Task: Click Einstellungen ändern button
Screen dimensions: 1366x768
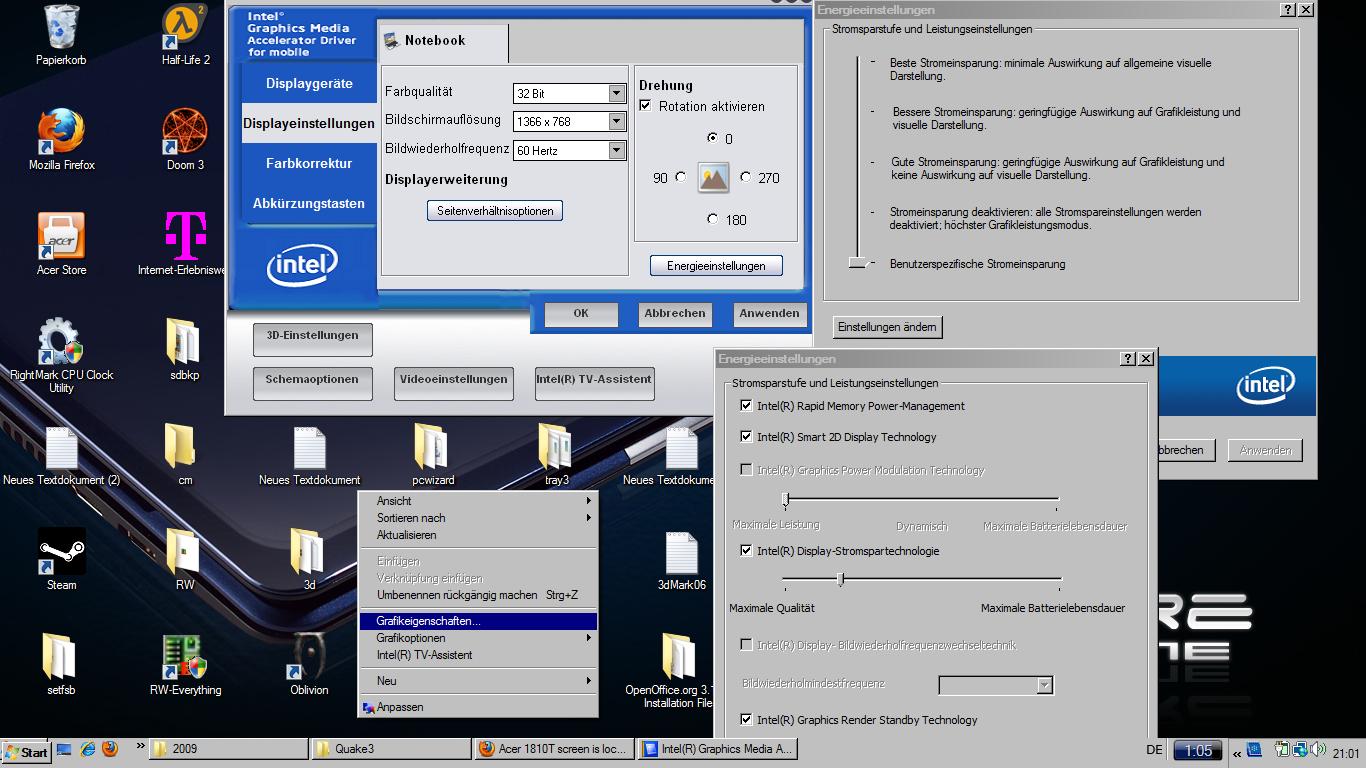Action: 887,327
